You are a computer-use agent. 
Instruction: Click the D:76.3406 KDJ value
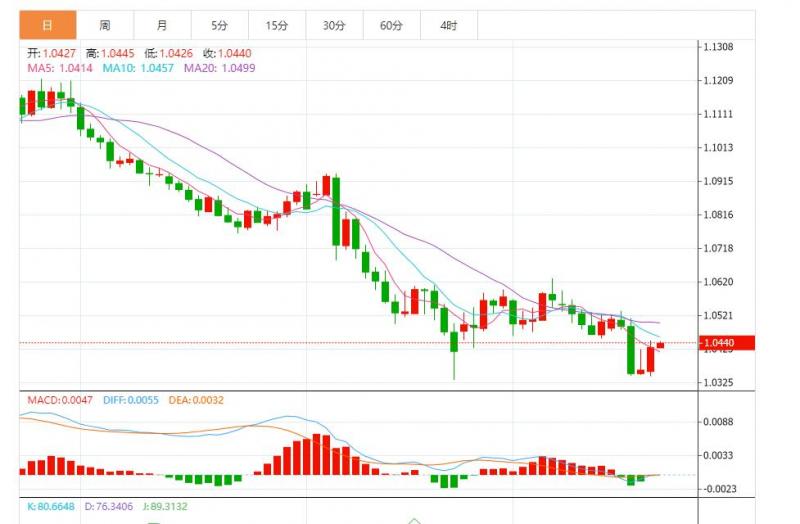[109, 507]
